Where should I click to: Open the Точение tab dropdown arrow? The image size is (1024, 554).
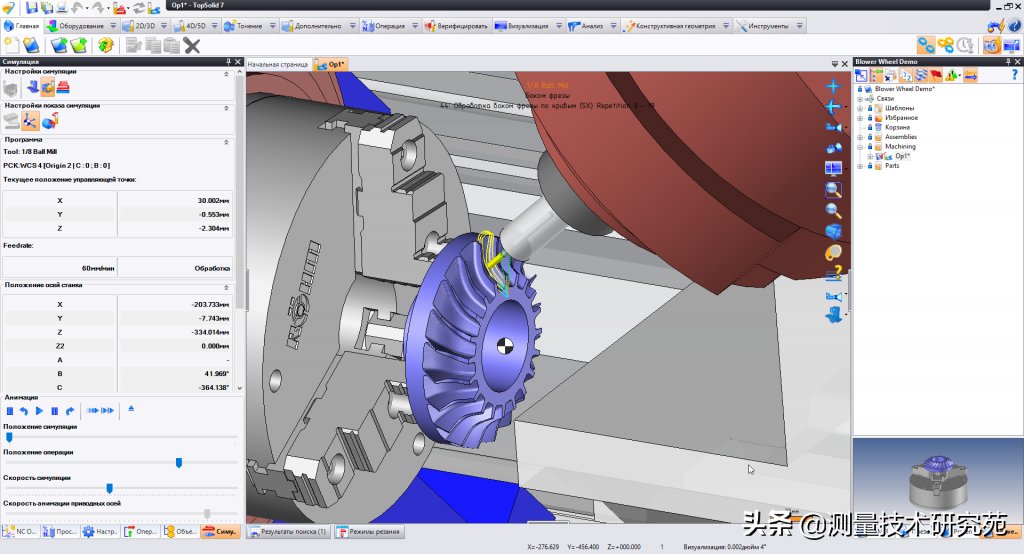tap(272, 26)
